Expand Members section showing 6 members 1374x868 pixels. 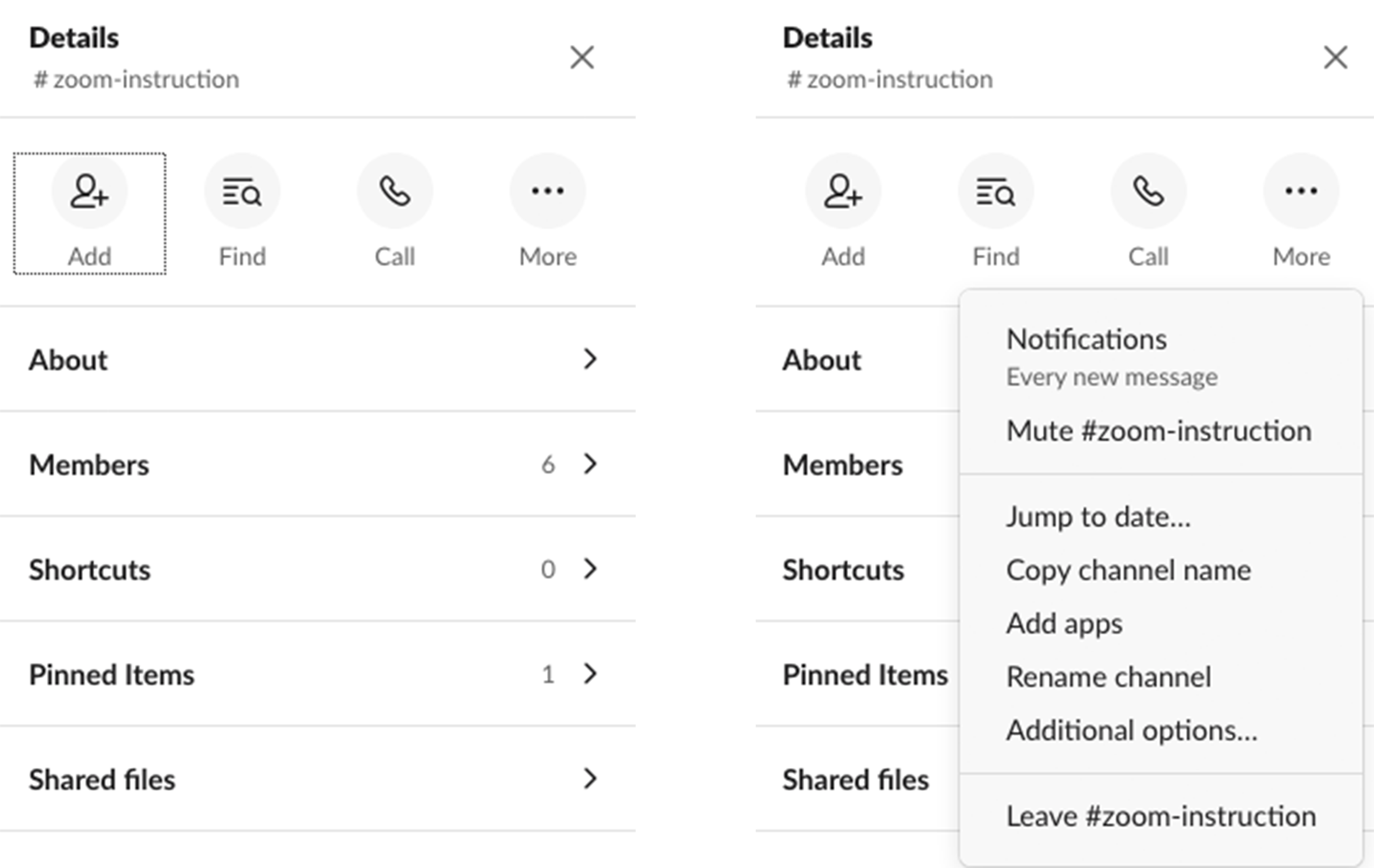pos(317,464)
